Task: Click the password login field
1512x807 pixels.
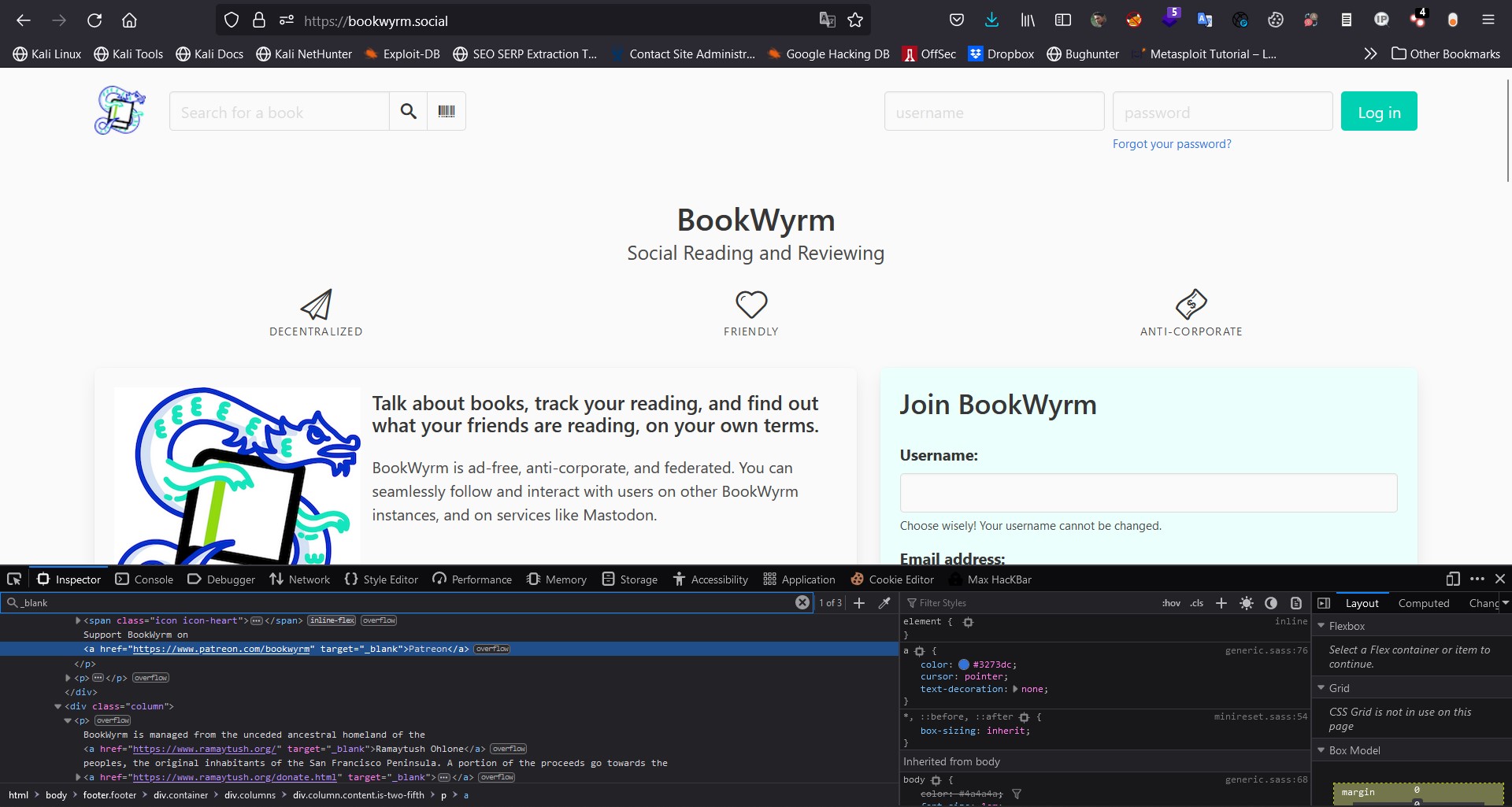Action: [x=1222, y=112]
